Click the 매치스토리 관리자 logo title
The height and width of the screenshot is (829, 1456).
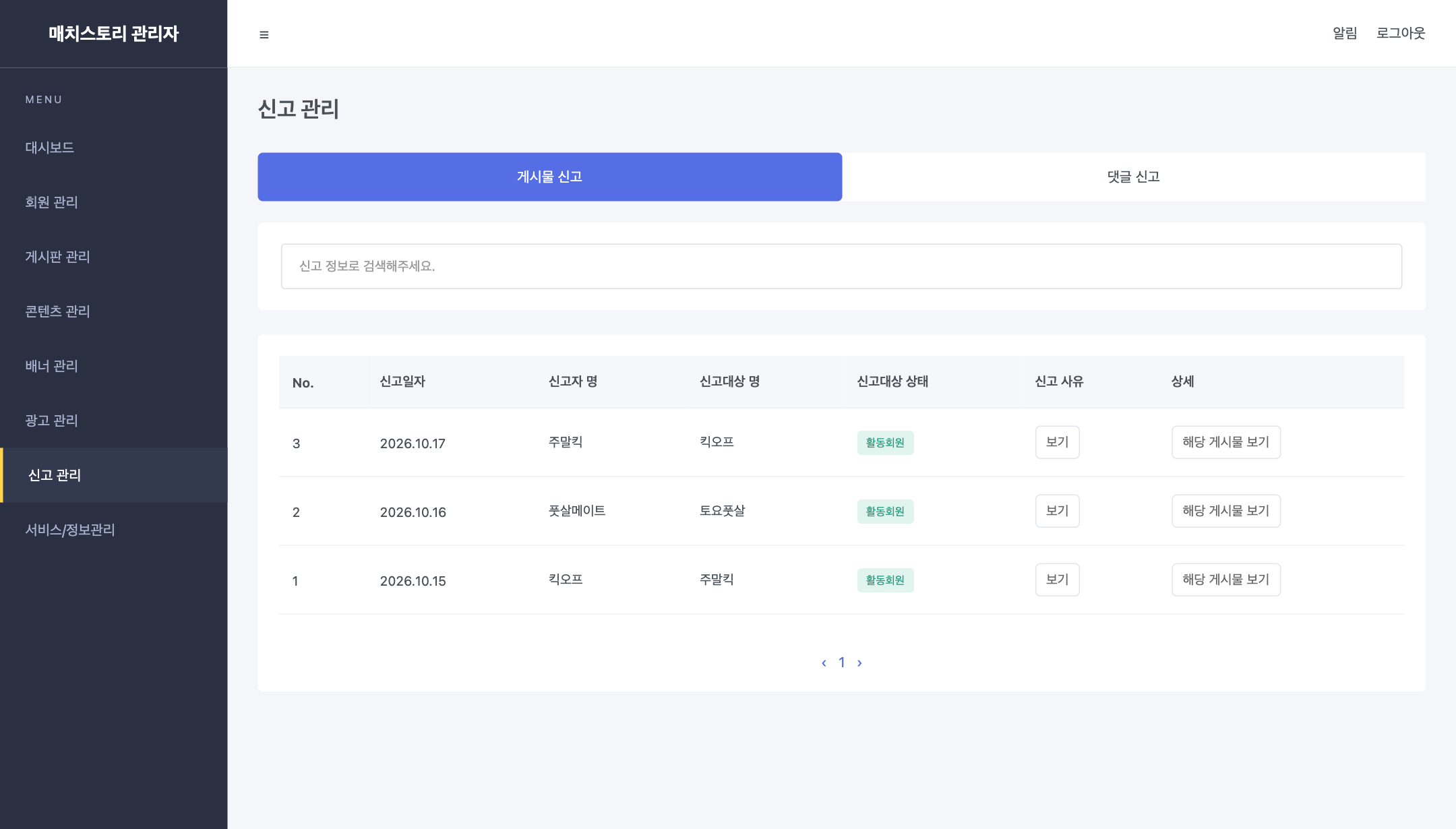[114, 34]
